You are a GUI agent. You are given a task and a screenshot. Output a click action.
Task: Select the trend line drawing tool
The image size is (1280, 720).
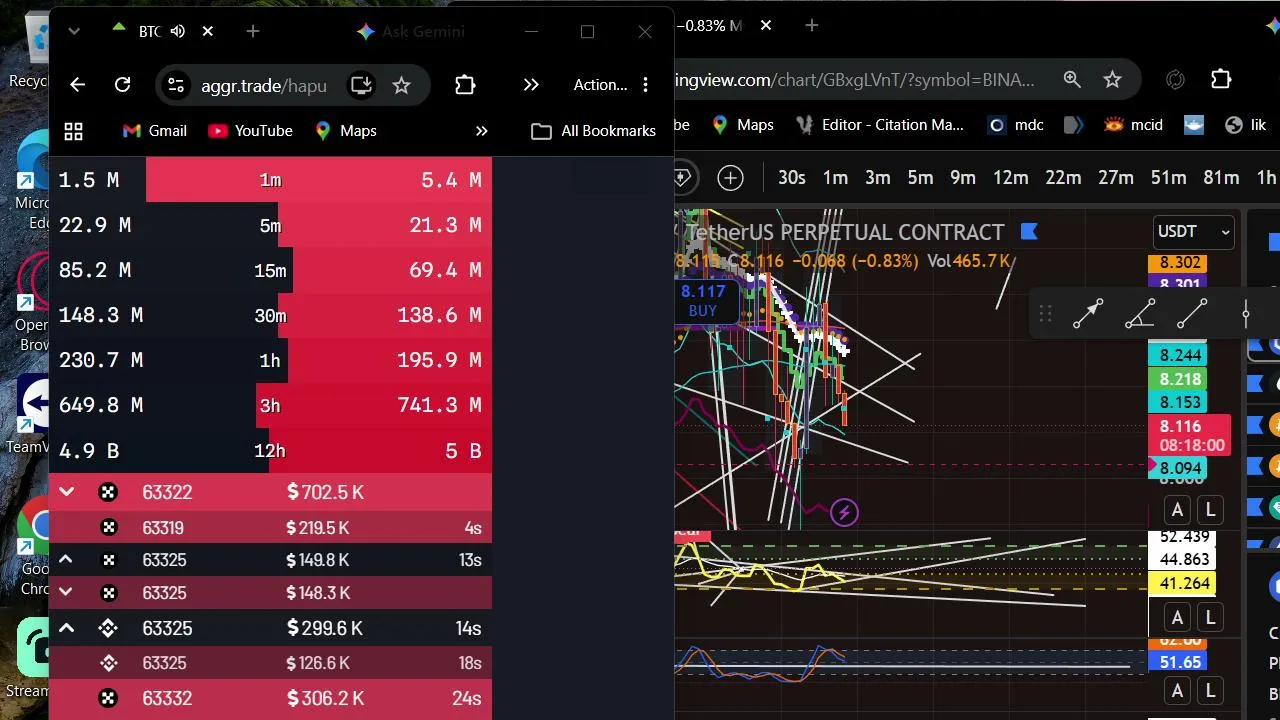coord(1192,315)
